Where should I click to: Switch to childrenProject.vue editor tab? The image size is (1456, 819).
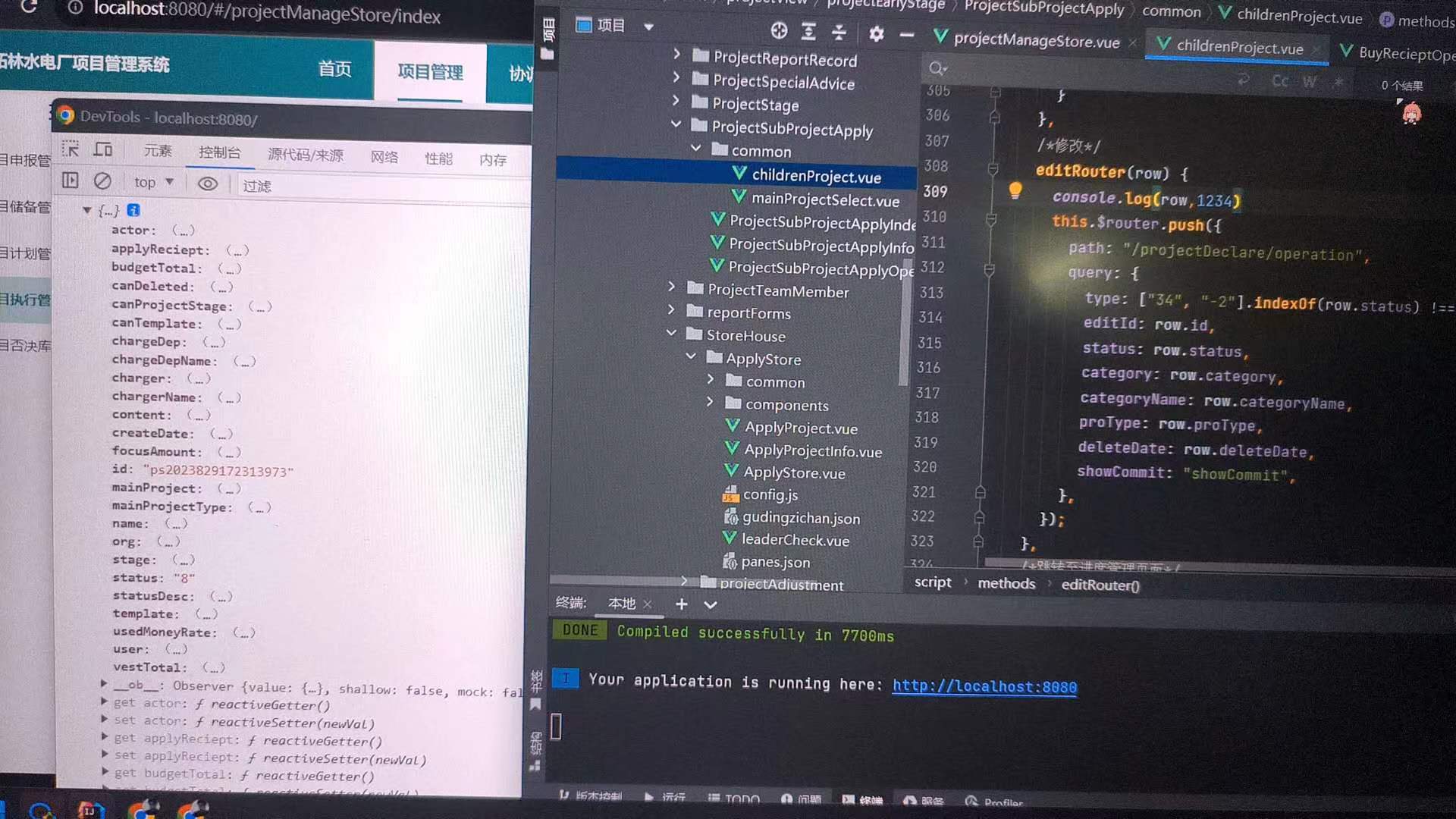pyautogui.click(x=1240, y=47)
